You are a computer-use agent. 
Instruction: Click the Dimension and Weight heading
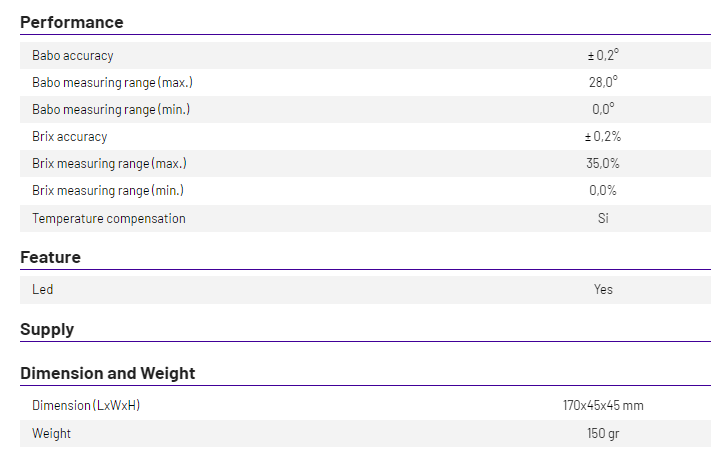(x=108, y=373)
